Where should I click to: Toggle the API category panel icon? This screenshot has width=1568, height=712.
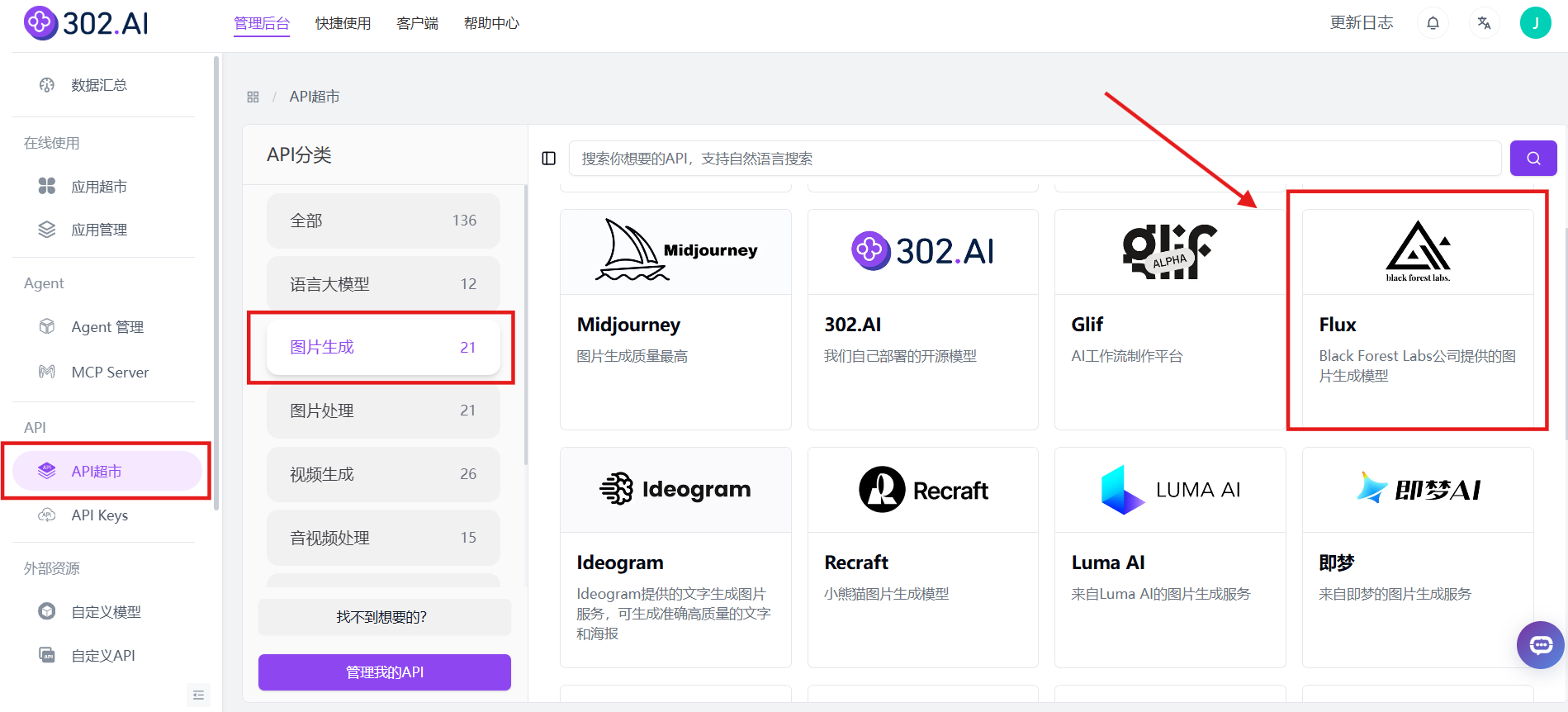[548, 159]
